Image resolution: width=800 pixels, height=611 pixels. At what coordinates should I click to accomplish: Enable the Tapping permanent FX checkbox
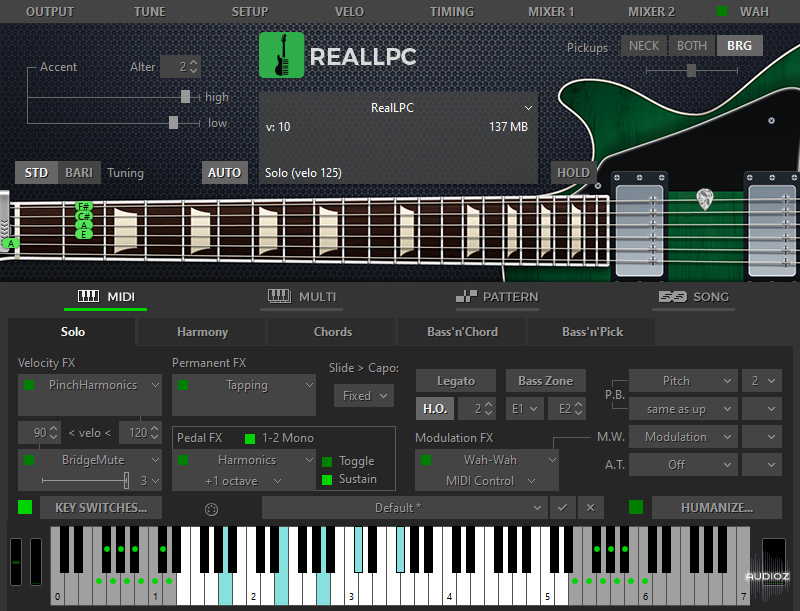[183, 385]
